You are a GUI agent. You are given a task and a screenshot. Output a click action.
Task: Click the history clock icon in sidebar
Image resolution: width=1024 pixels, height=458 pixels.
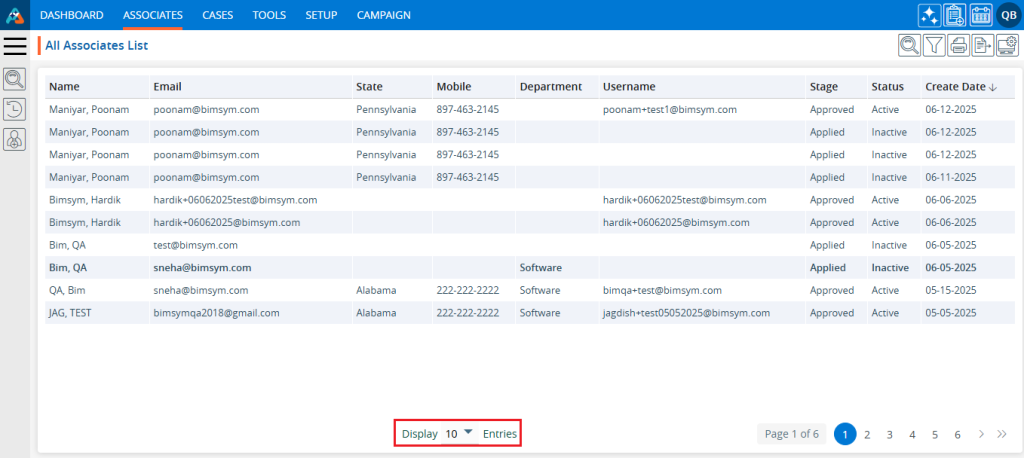point(15,110)
